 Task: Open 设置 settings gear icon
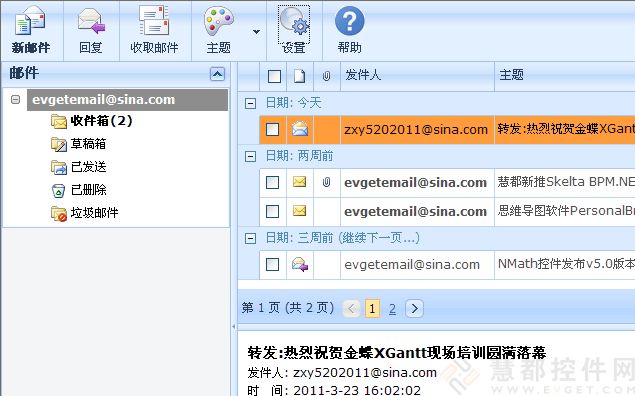coord(294,21)
